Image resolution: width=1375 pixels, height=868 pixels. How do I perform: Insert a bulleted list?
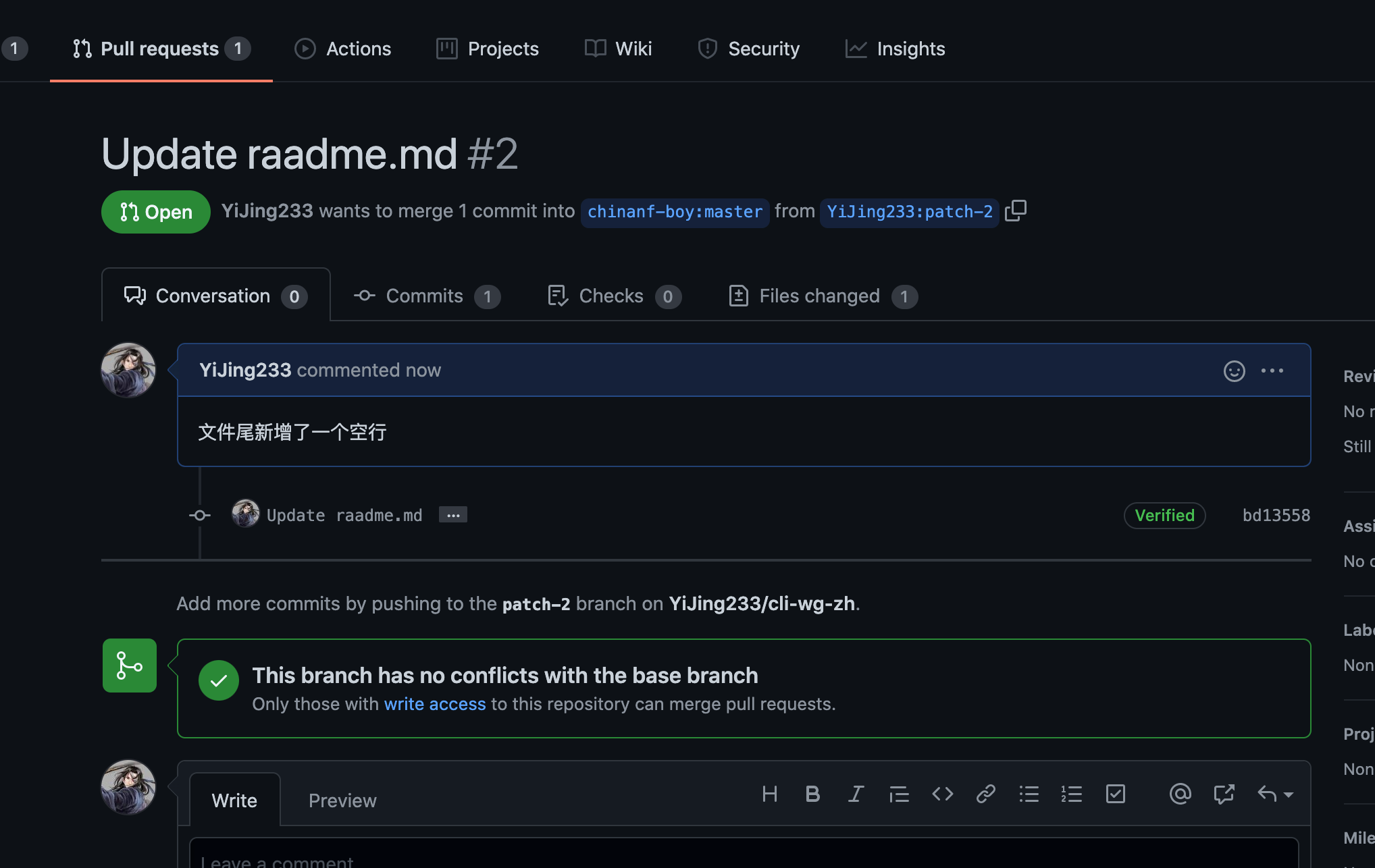pyautogui.click(x=1029, y=794)
